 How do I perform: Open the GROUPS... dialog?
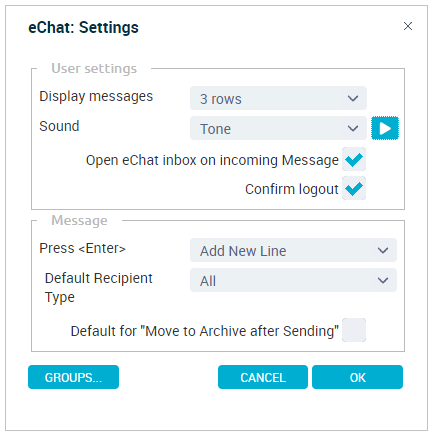tap(73, 377)
